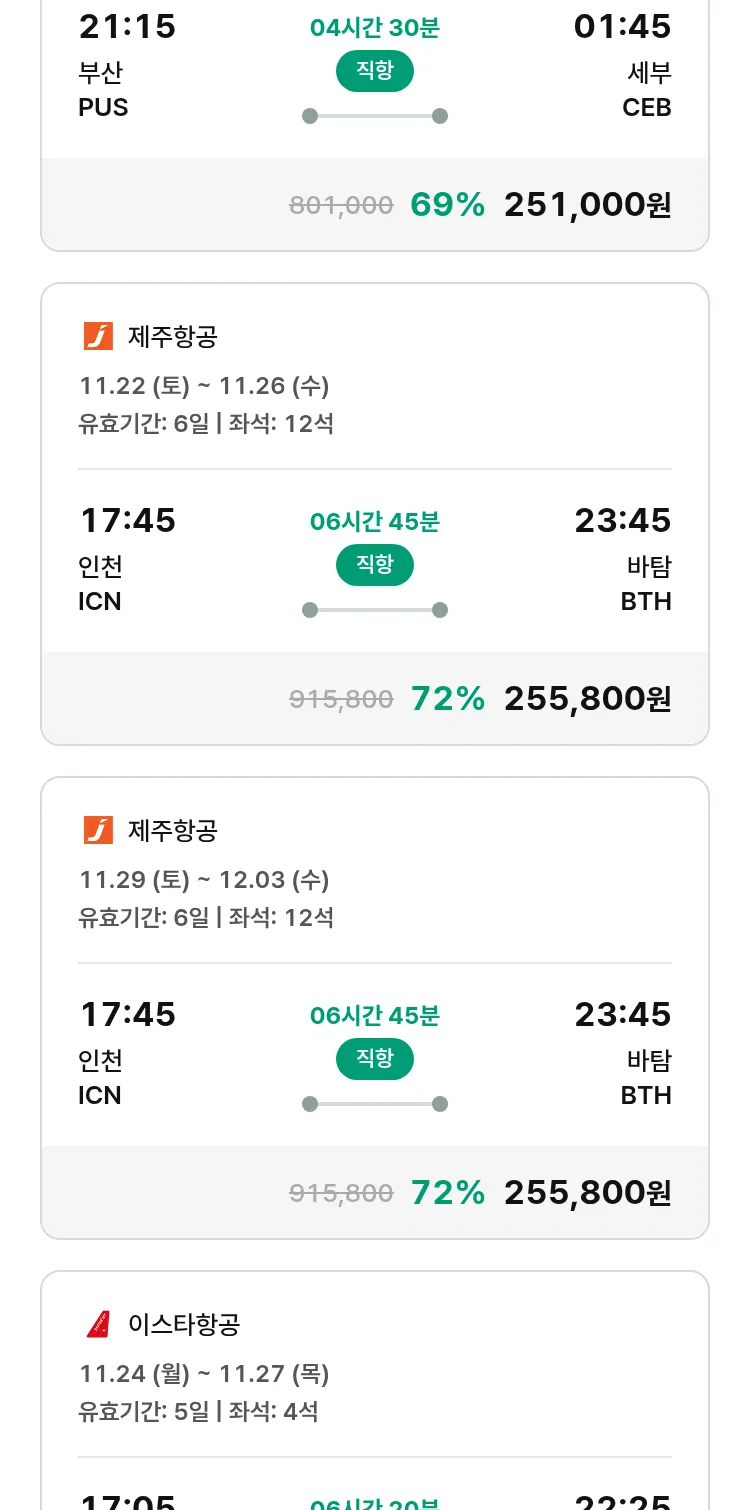Click the Jeju Air logo on the 11.22 flight
750x1510 pixels.
point(98,336)
